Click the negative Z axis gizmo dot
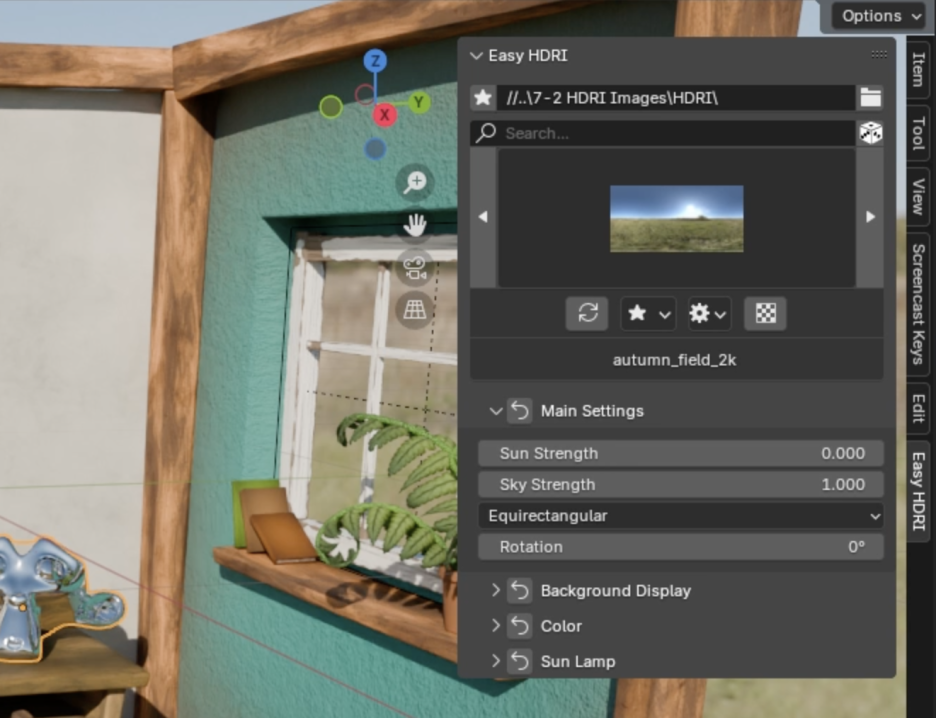The image size is (936, 718). [375, 149]
